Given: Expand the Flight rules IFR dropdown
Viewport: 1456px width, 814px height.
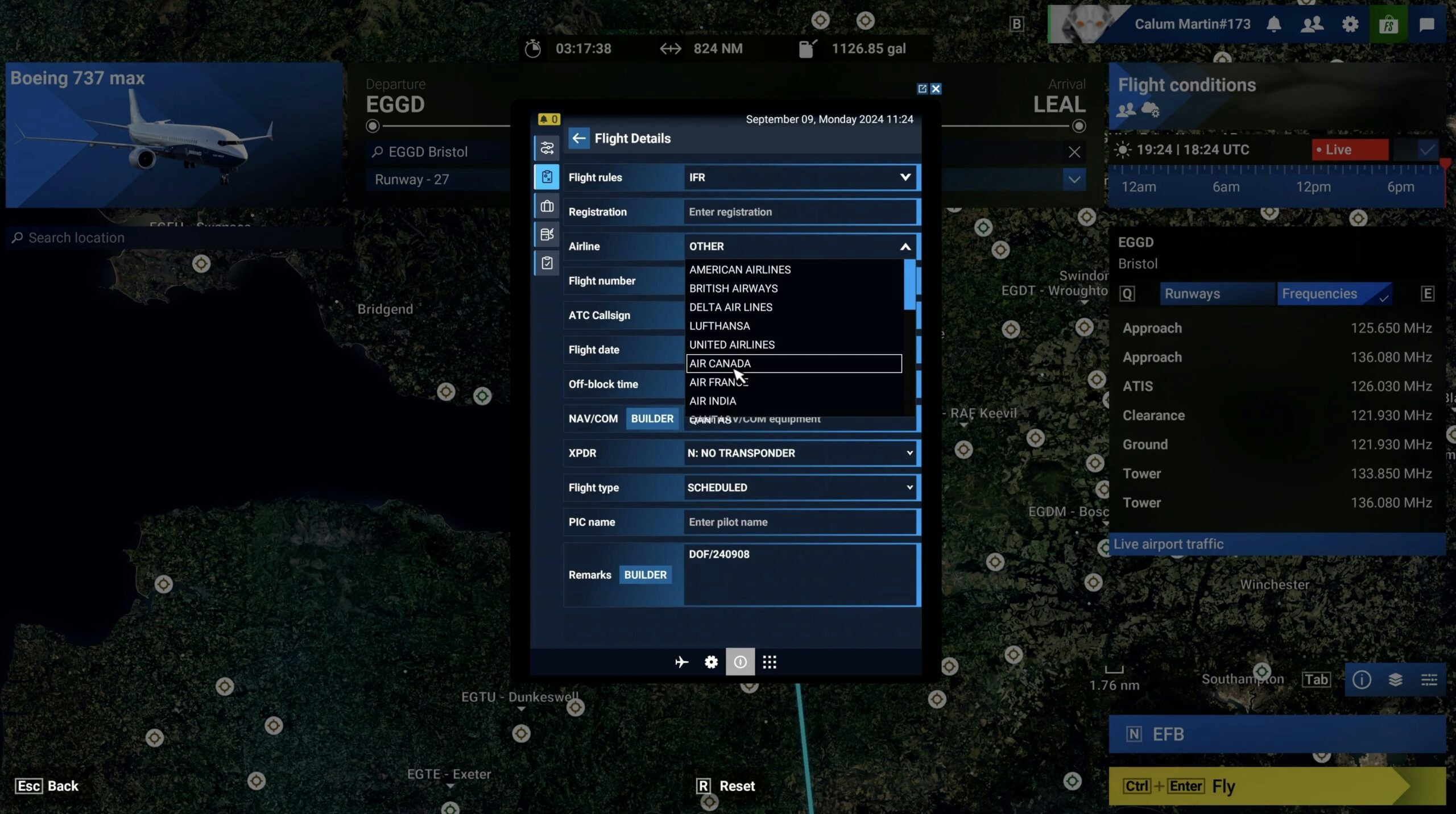Looking at the screenshot, I should 800,177.
